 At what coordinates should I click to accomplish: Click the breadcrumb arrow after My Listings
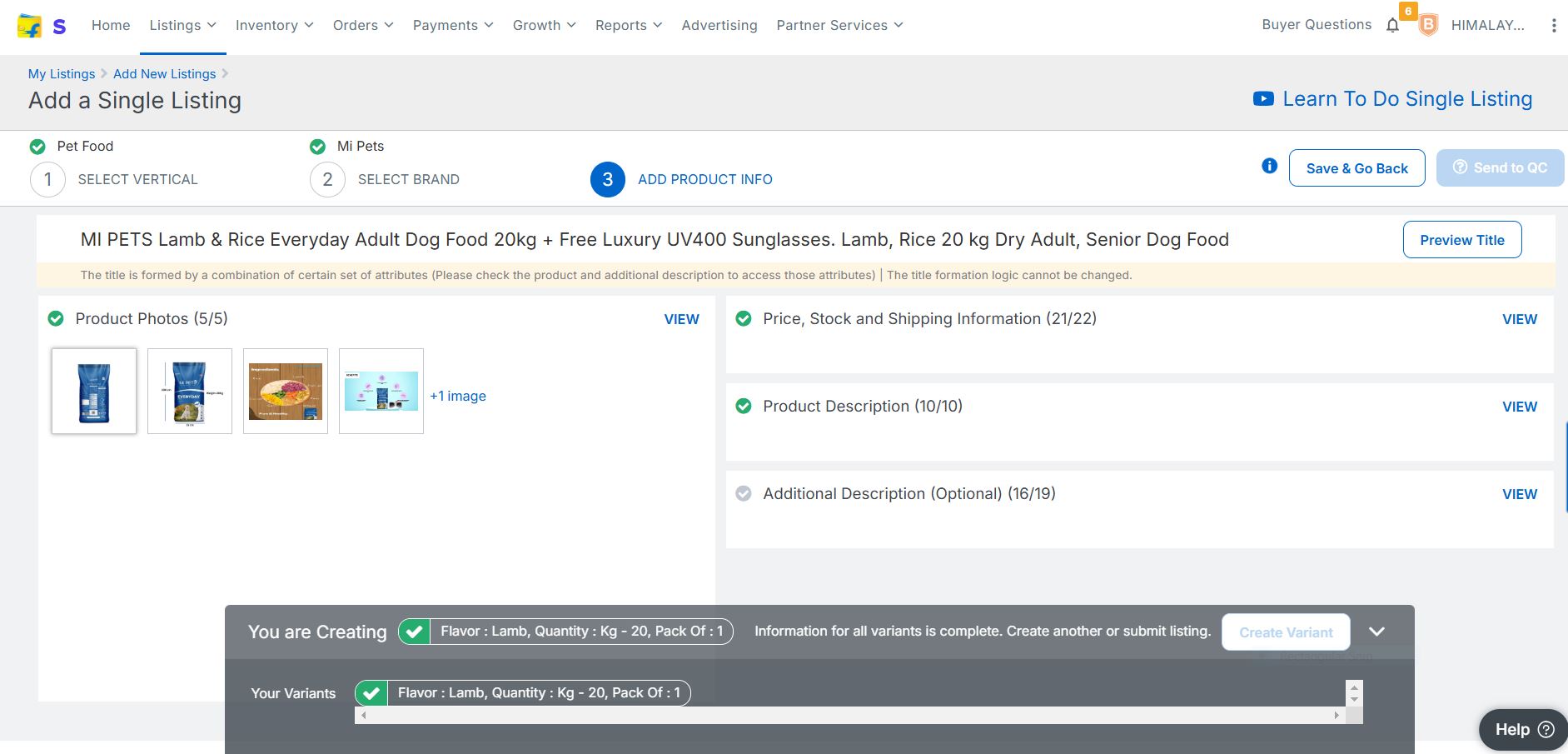104,74
